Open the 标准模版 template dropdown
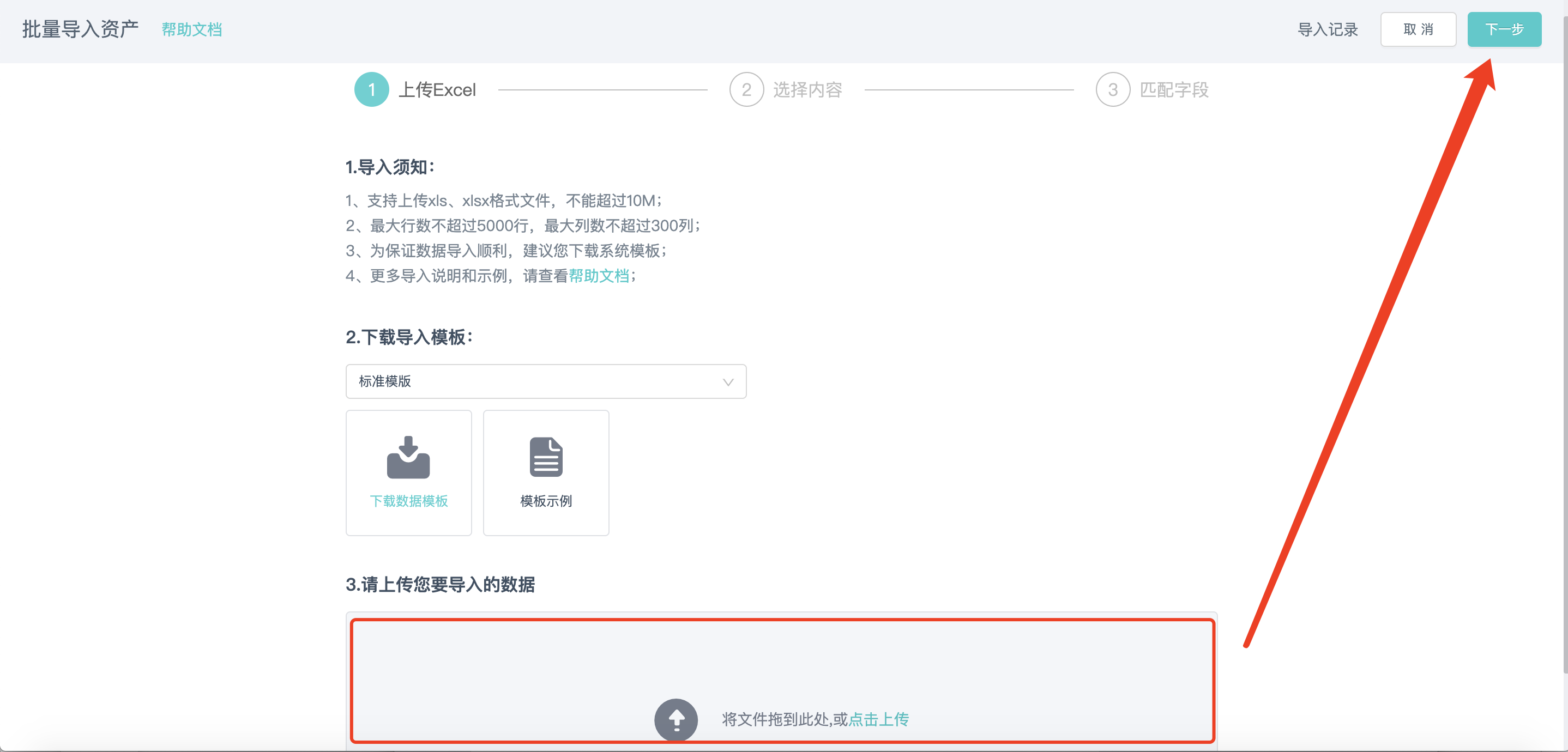The height and width of the screenshot is (752, 1568). 535,381
